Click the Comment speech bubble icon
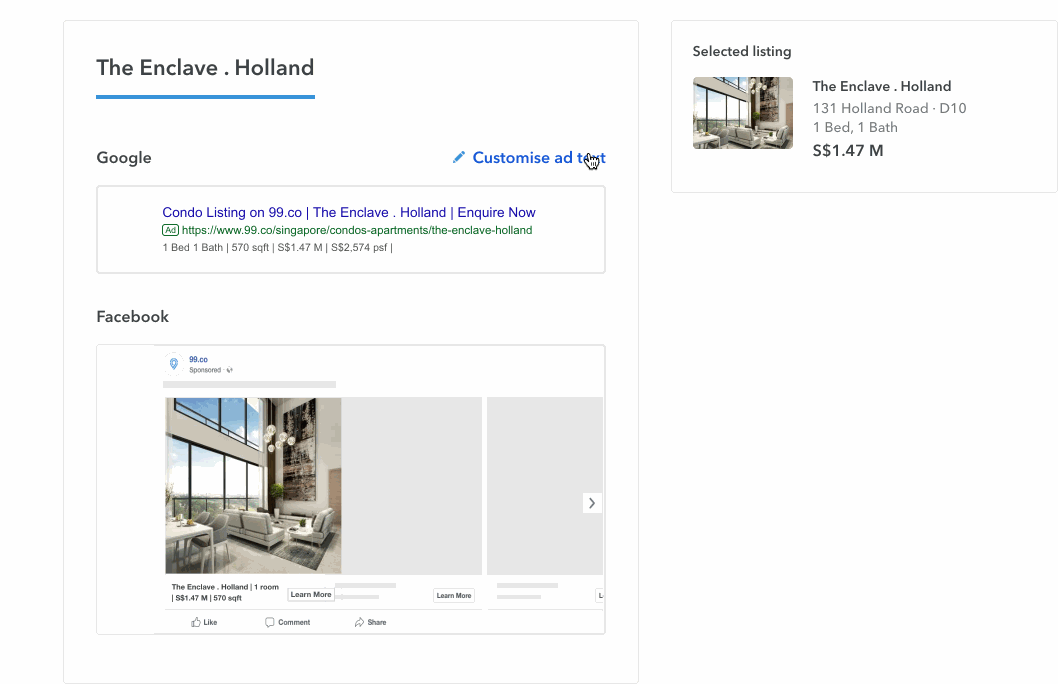Screen dimensions: 1058x684 coord(270,622)
